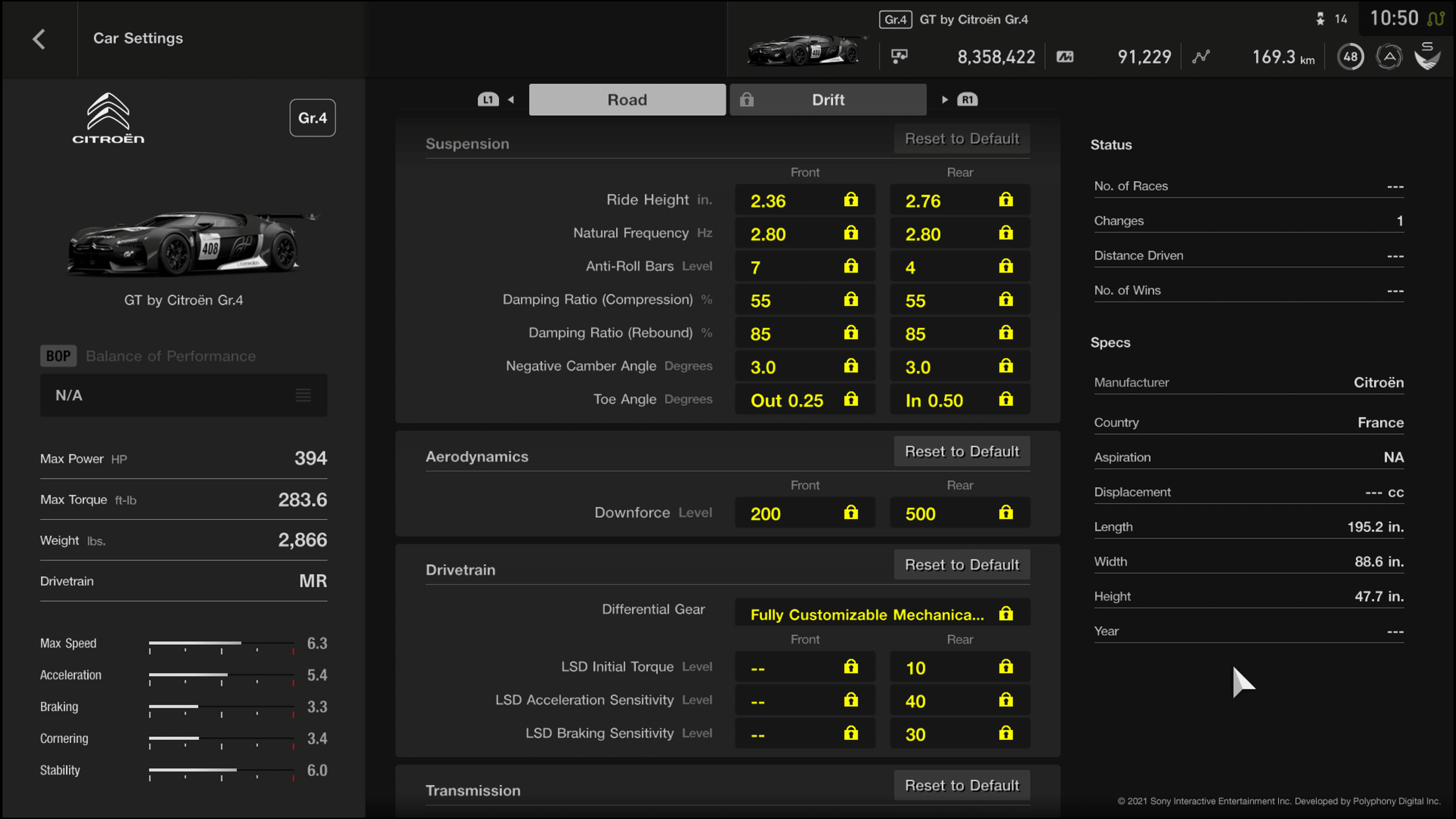Screen dimensions: 1456x819
Task: Click the driver rating triangle badge
Action: (1389, 56)
